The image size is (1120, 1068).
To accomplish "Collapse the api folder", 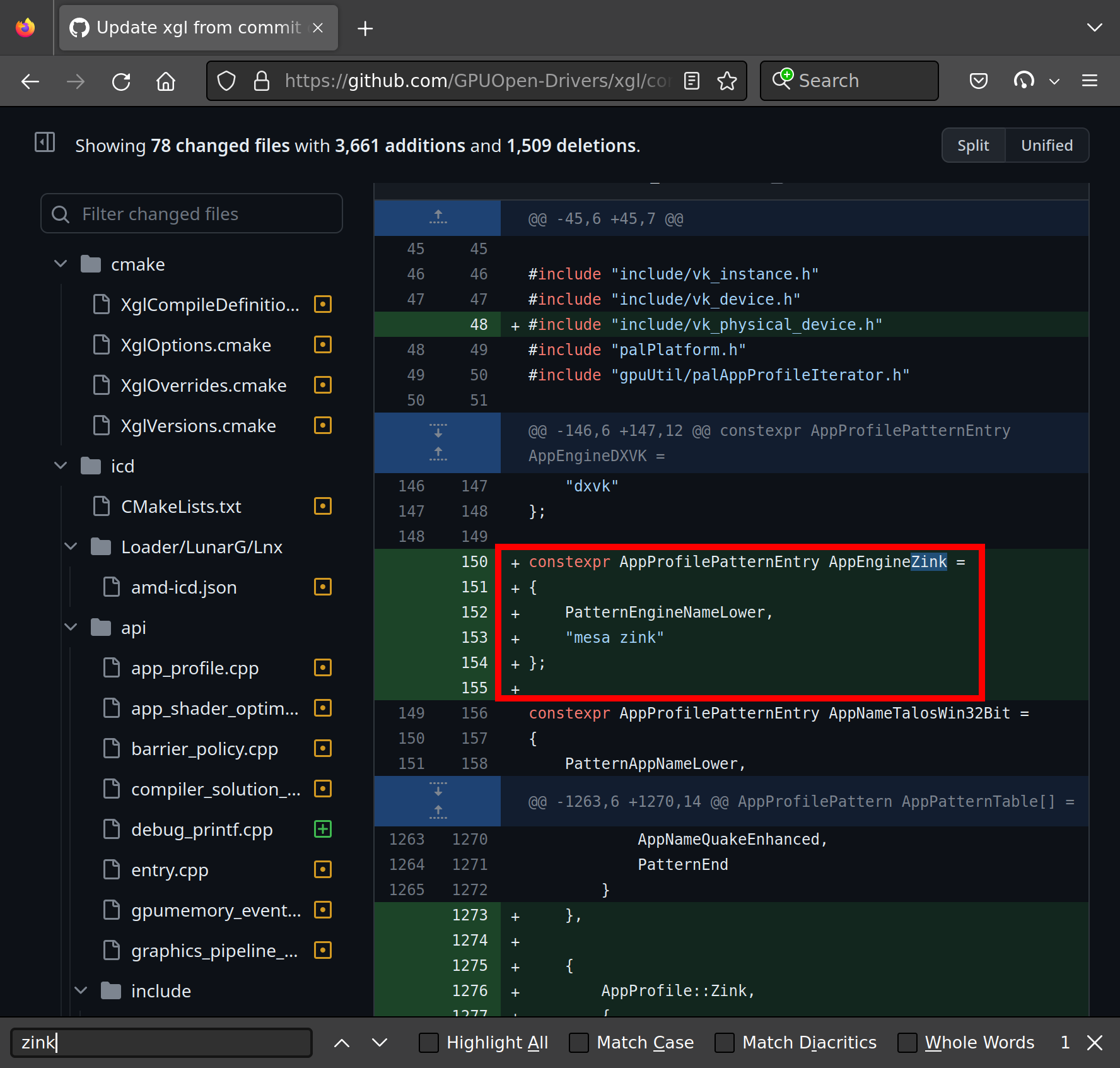I will 71,627.
